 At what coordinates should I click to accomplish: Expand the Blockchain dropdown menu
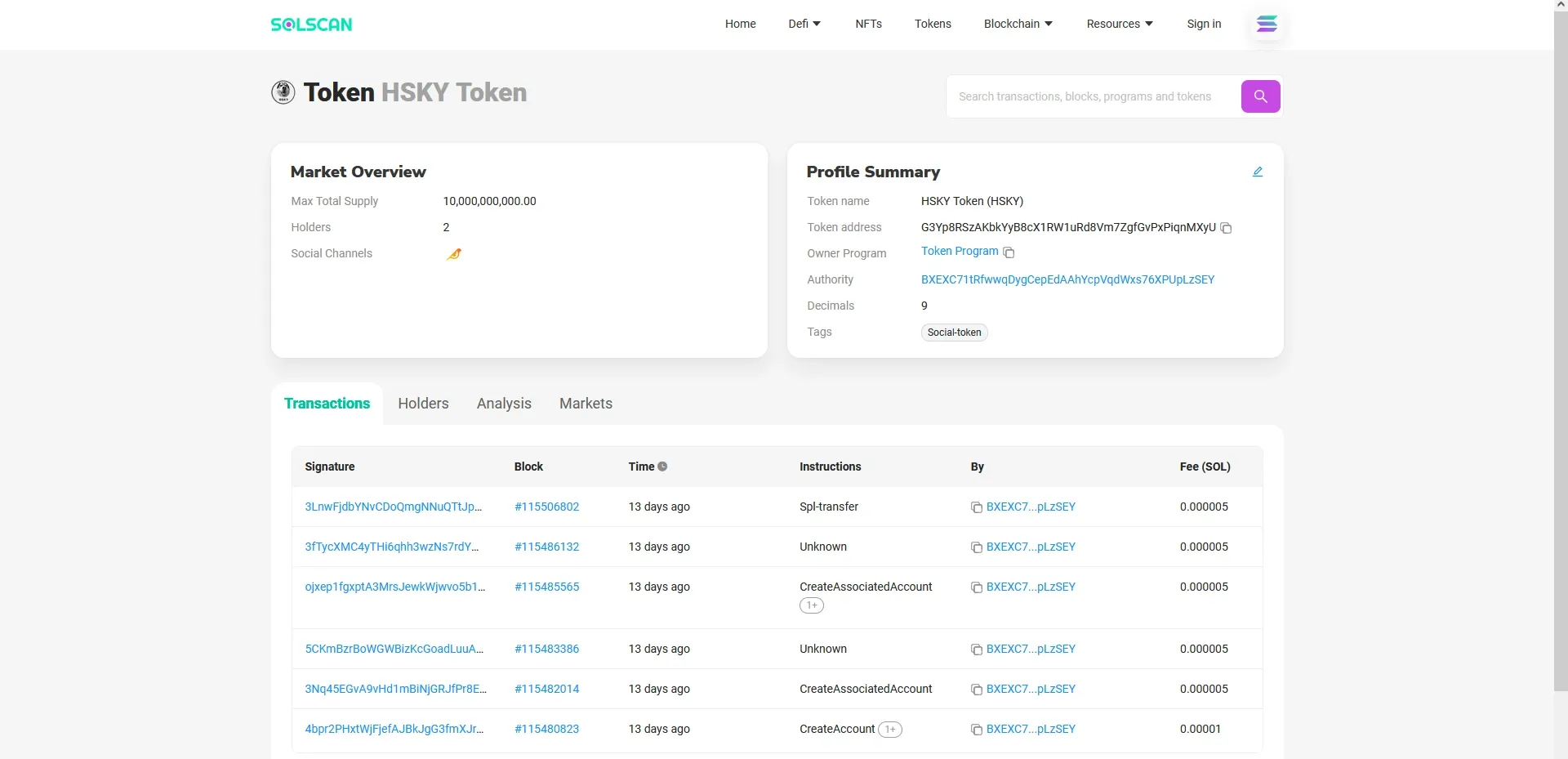click(x=1018, y=24)
